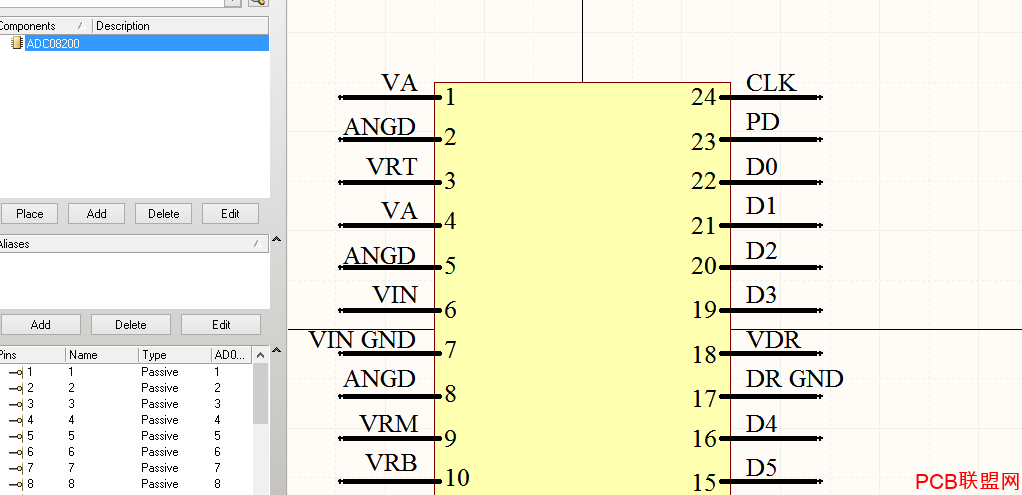Select schematic pin 17 labeled DR GND

tap(771, 396)
